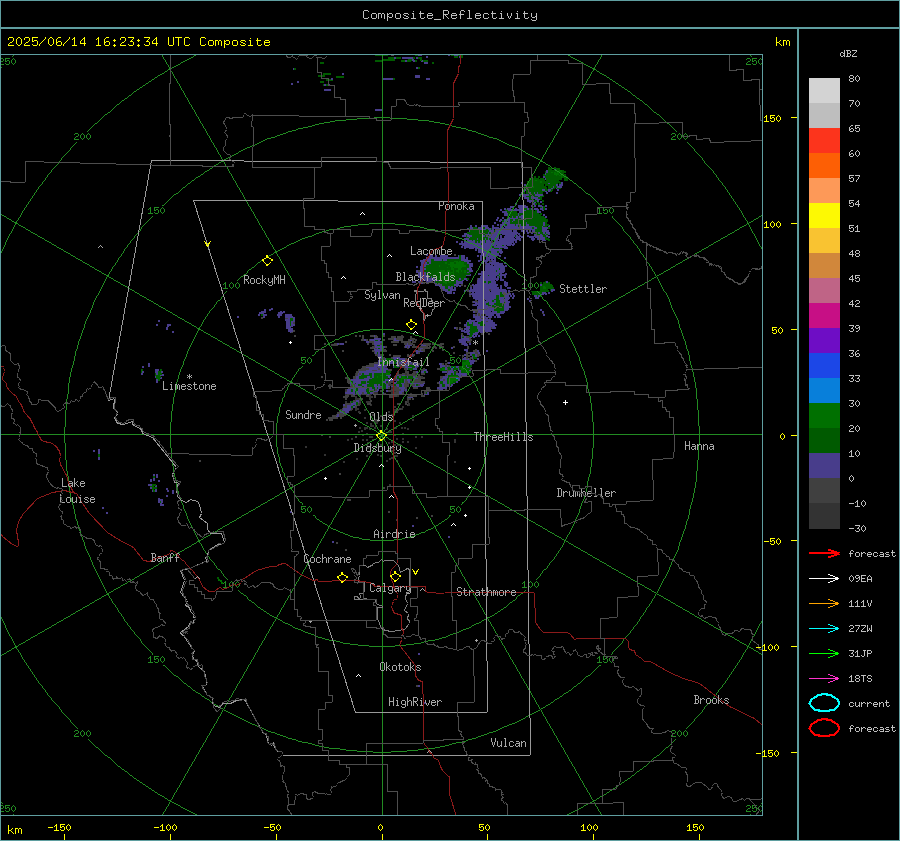Click the yellow v marker east of Calgary

coord(416,572)
